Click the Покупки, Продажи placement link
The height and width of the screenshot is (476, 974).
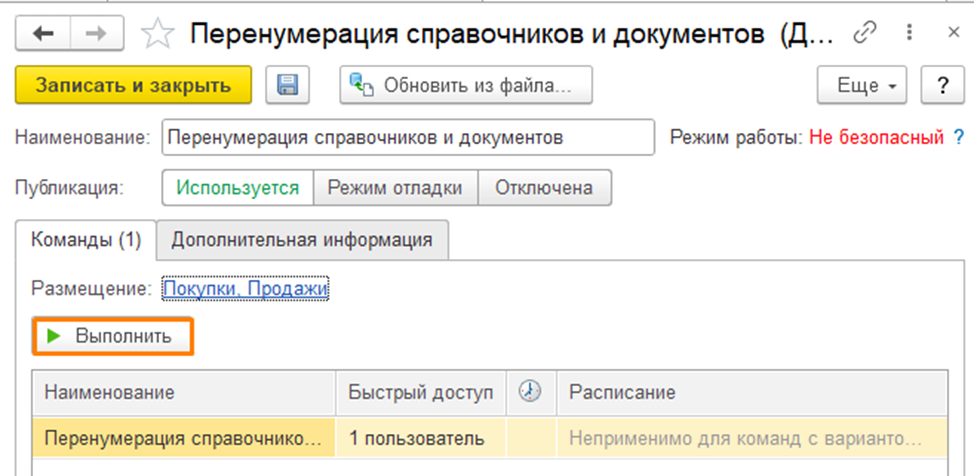coord(245,289)
